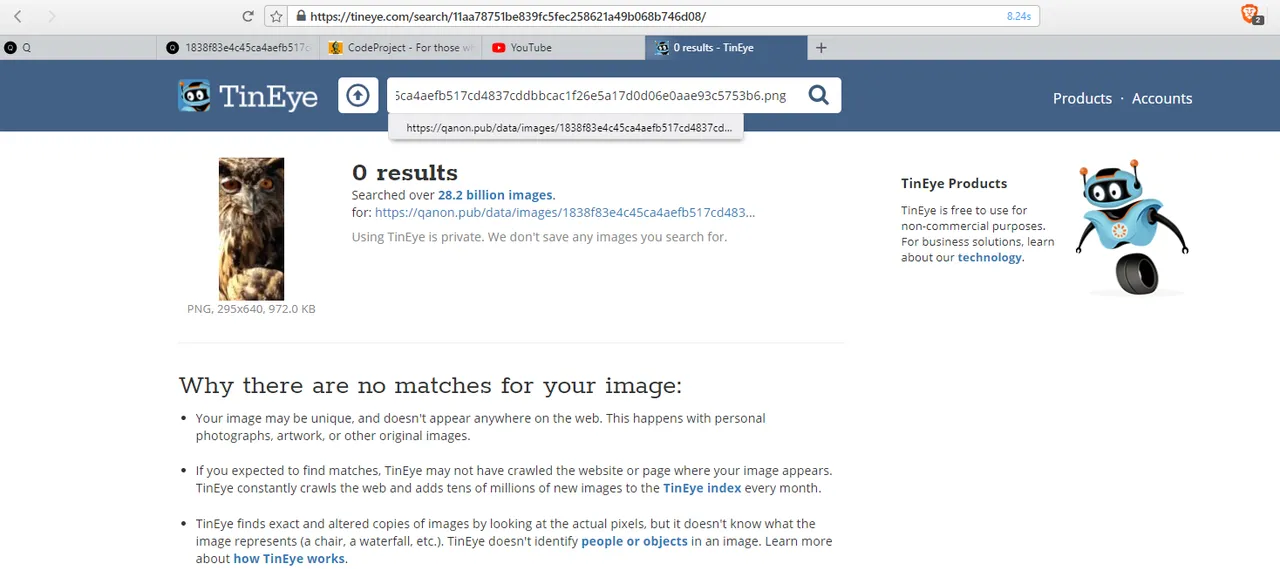This screenshot has height=569, width=1280.
Task: Go forward with the browser forward arrow
Action: (x=52, y=16)
